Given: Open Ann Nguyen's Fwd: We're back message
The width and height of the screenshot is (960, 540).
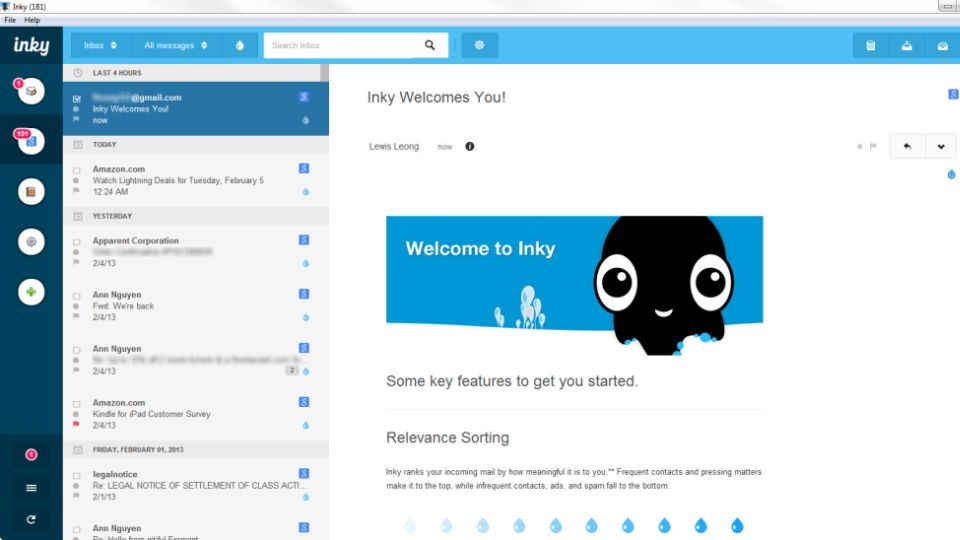Looking at the screenshot, I should click(196, 306).
